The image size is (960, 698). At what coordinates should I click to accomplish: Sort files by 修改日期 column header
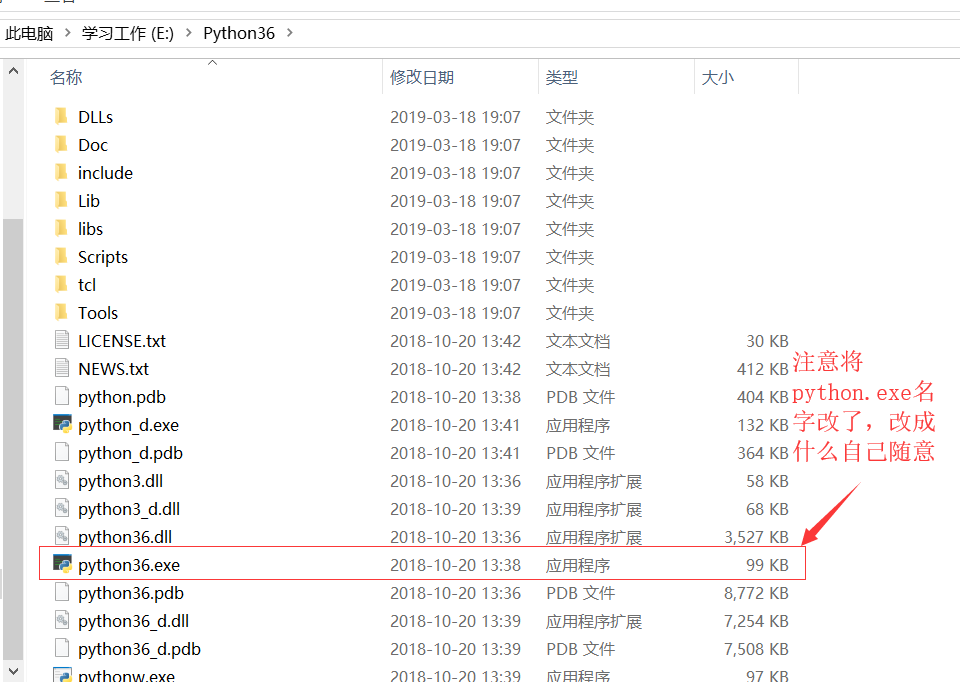pyautogui.click(x=422, y=77)
